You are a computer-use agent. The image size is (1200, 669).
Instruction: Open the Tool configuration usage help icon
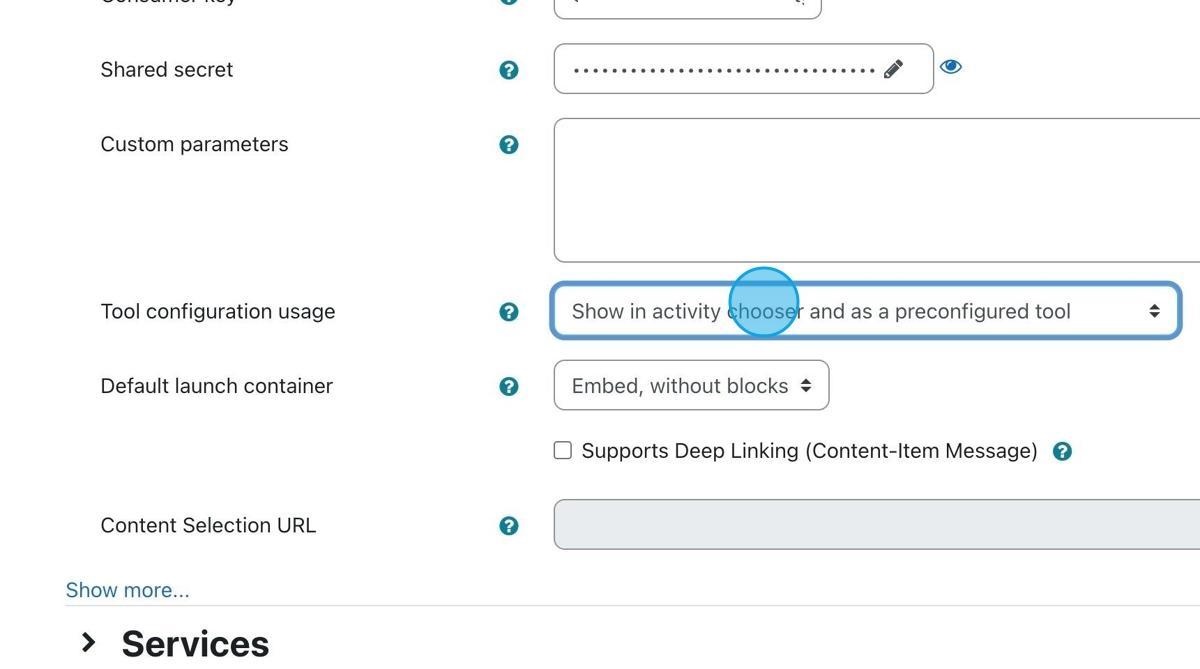pos(509,311)
